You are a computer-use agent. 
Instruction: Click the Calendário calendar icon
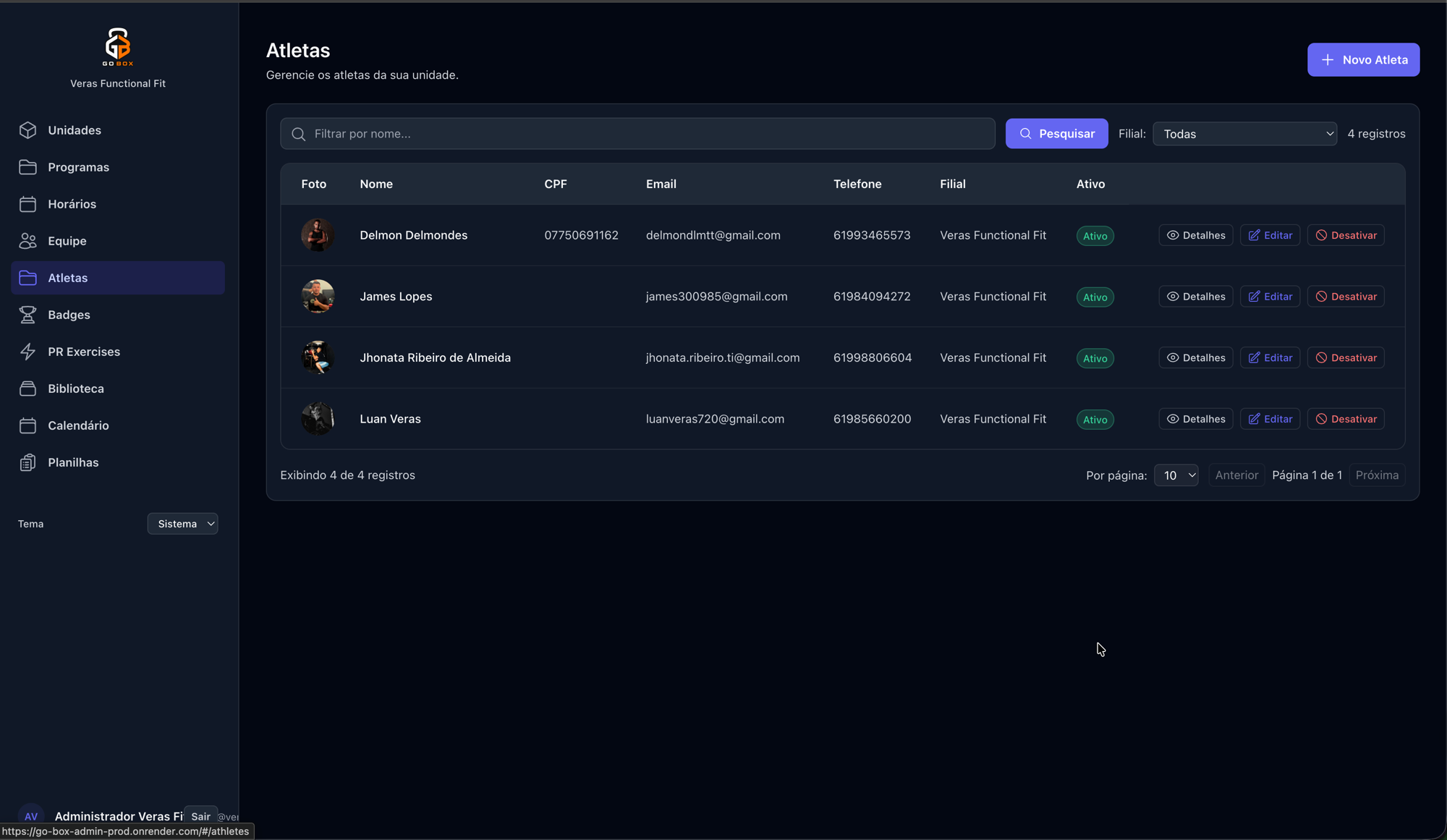[27, 425]
